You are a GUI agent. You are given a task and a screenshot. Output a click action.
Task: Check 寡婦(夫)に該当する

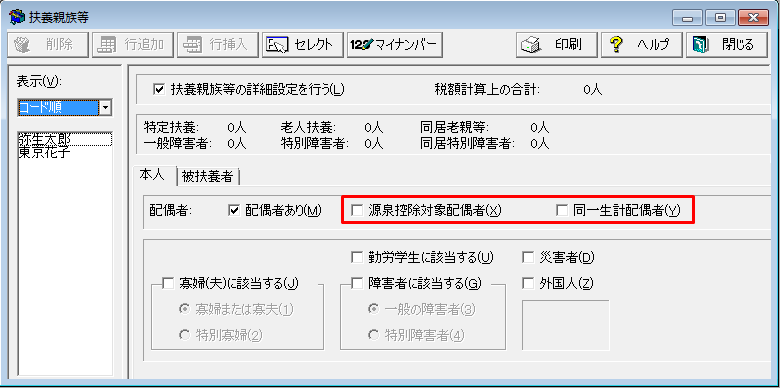168,284
